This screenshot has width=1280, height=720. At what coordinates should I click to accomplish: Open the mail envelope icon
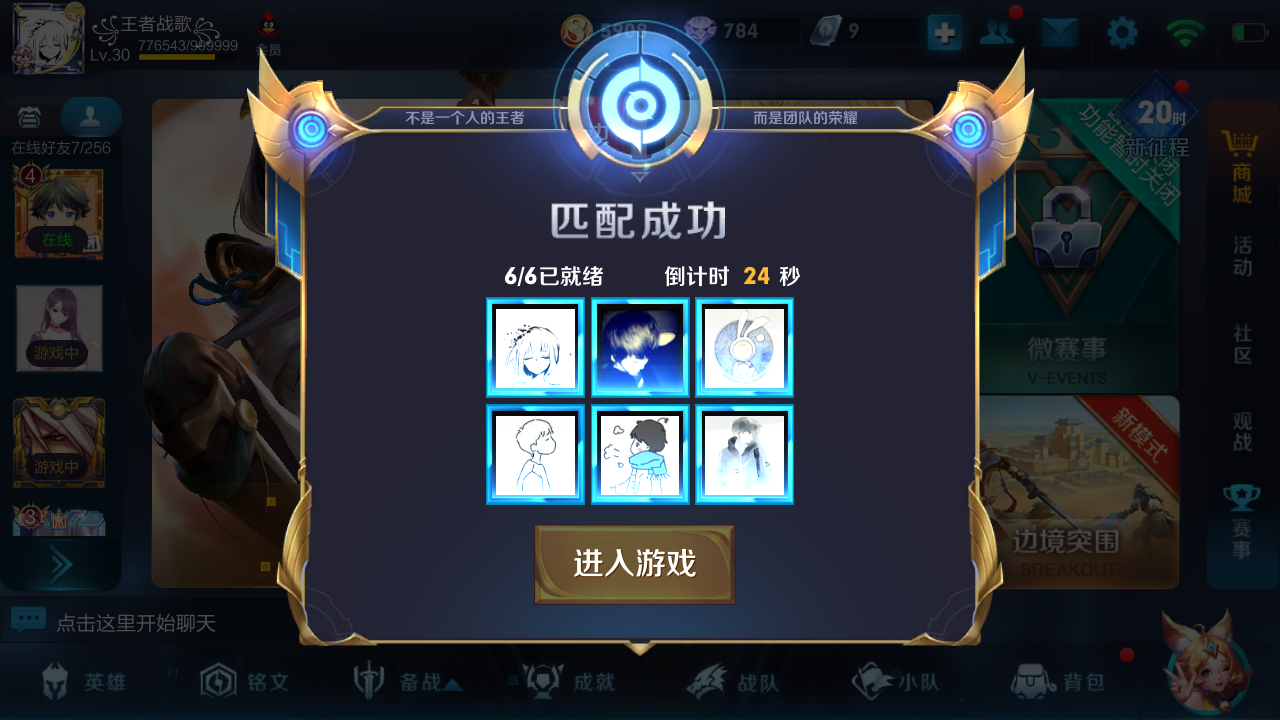pyautogui.click(x=1059, y=33)
